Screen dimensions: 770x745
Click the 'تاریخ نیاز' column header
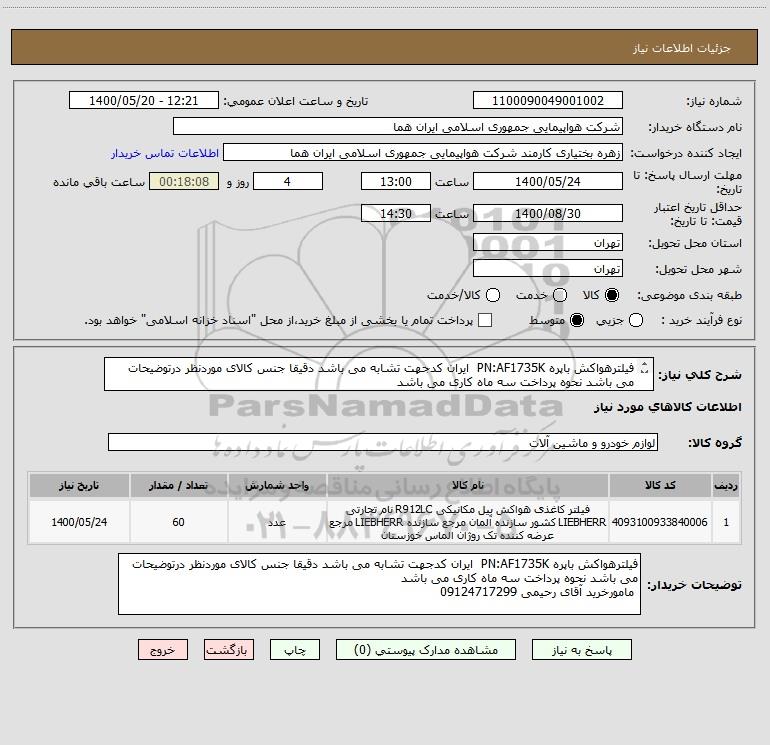79,485
